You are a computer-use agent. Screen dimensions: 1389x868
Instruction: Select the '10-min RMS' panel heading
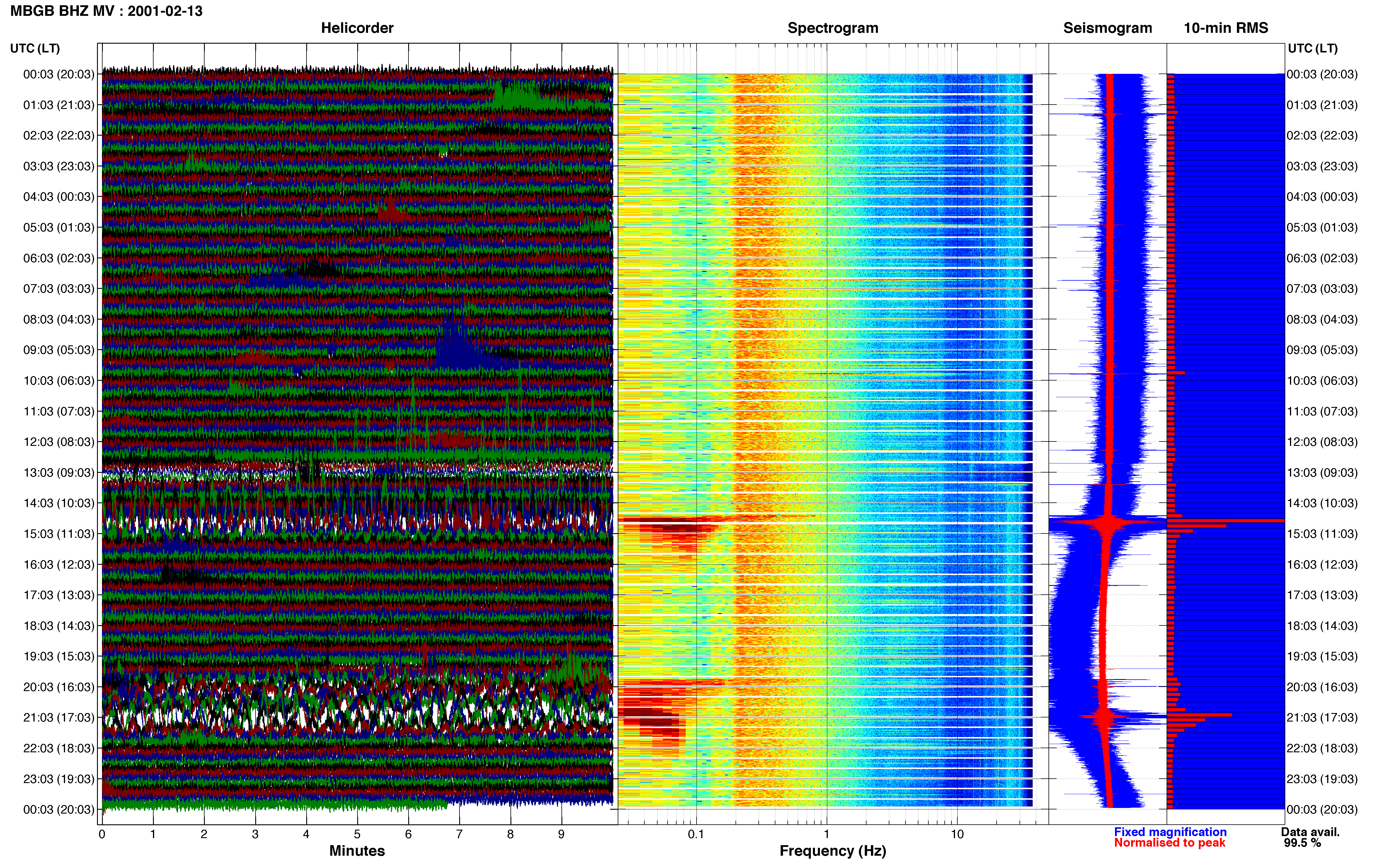click(1226, 28)
